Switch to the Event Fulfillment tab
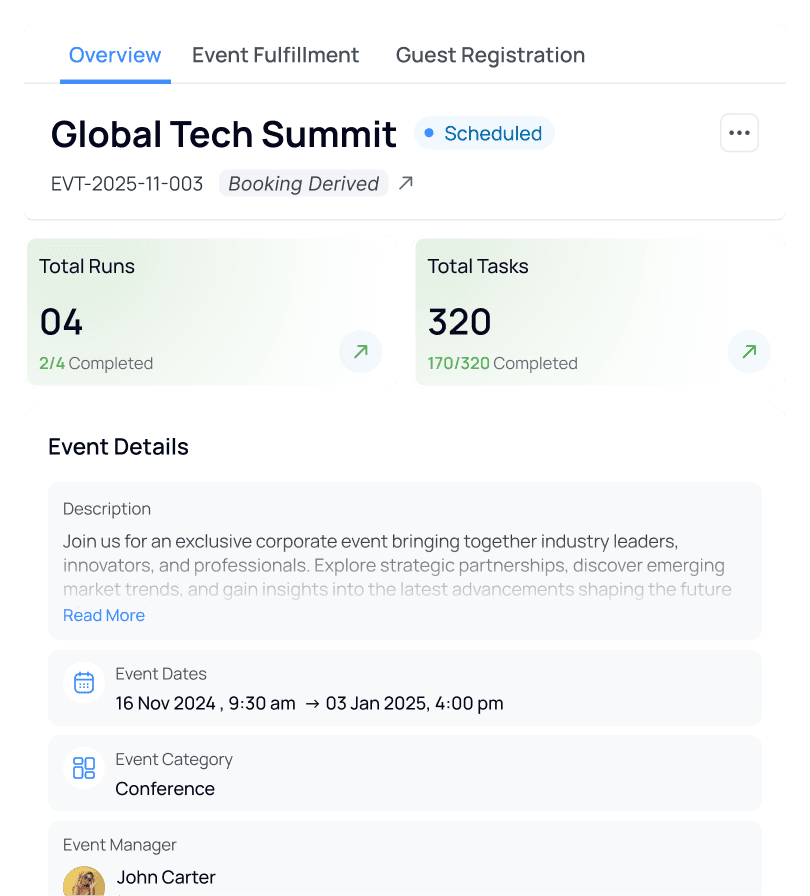Screen dimensions: 810x896 276,55
